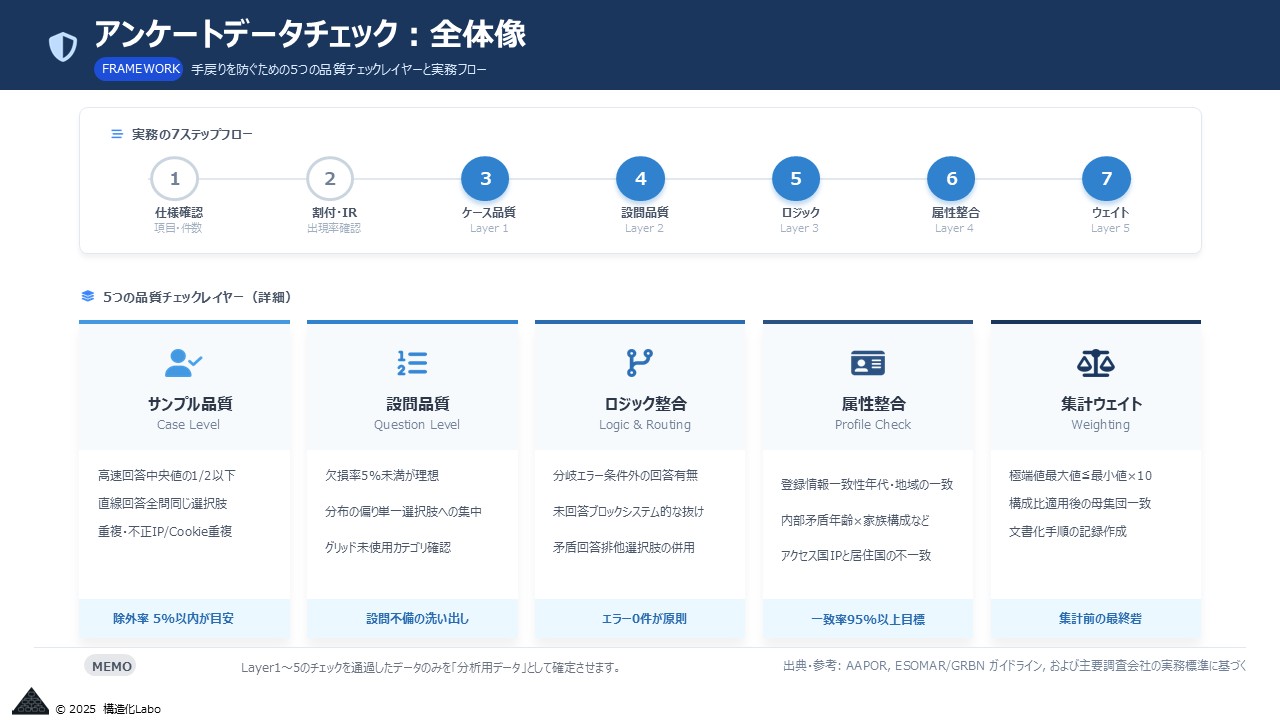Click the 出典・参考 source citation text
Screen dimensions: 1280x720
coord(1014,666)
